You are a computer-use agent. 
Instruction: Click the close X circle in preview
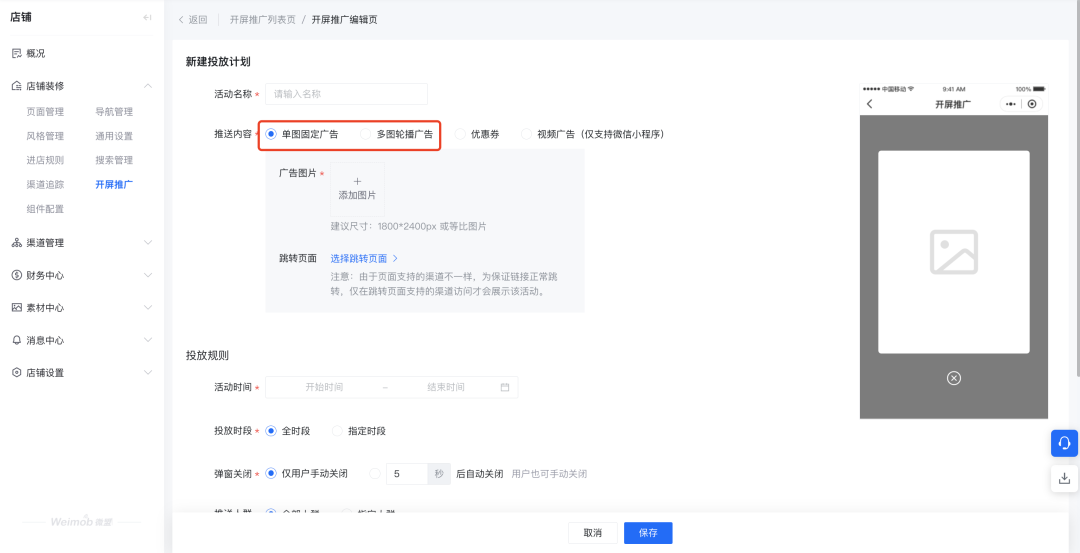click(954, 377)
